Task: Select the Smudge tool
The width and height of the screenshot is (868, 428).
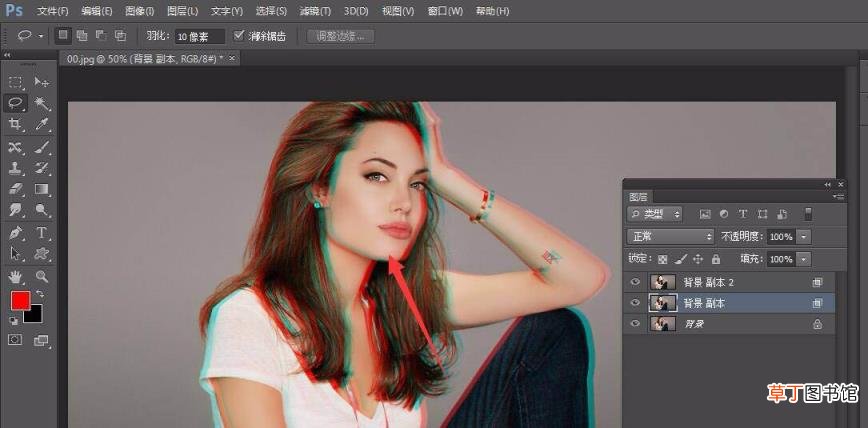Action: pyautogui.click(x=16, y=209)
